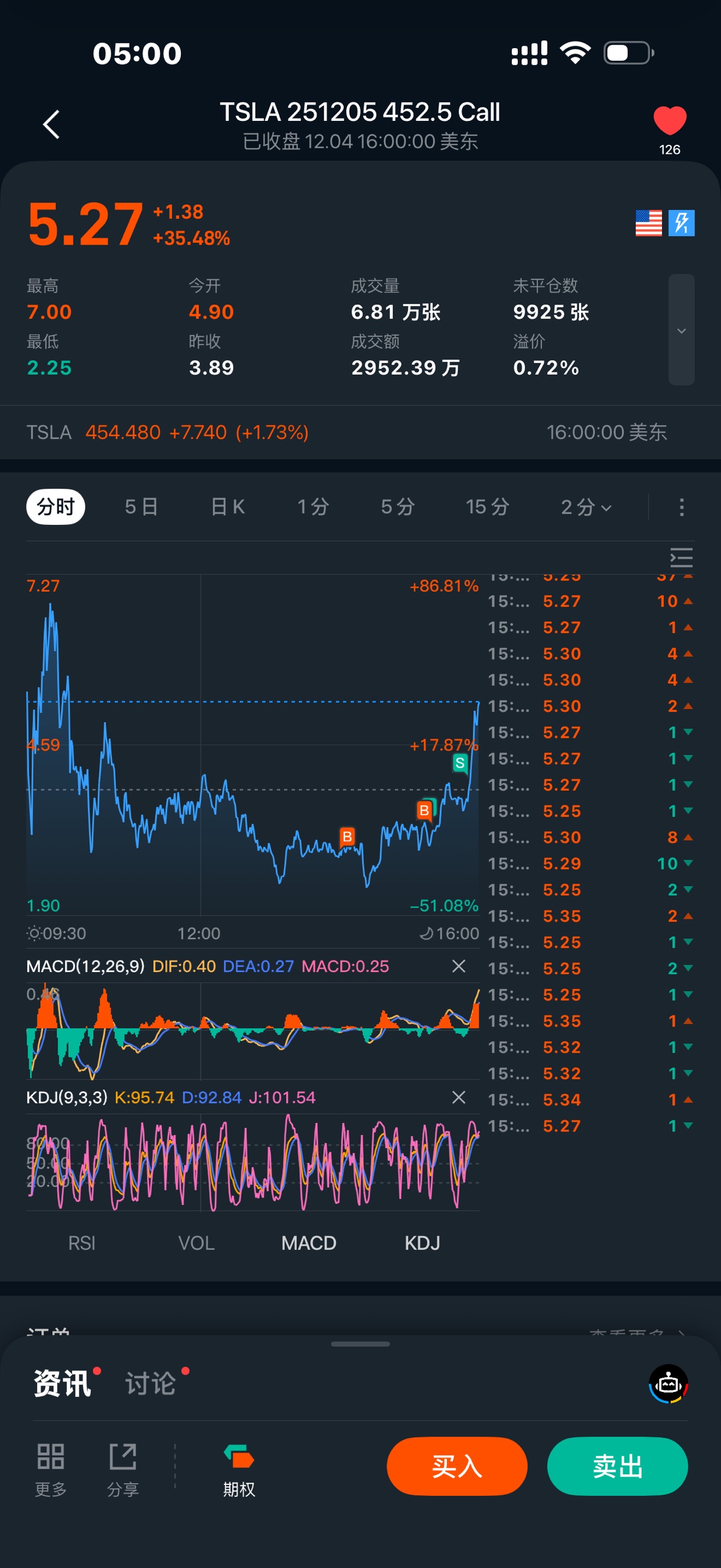
Task: Open the 2分 interval dropdown
Action: (585, 506)
